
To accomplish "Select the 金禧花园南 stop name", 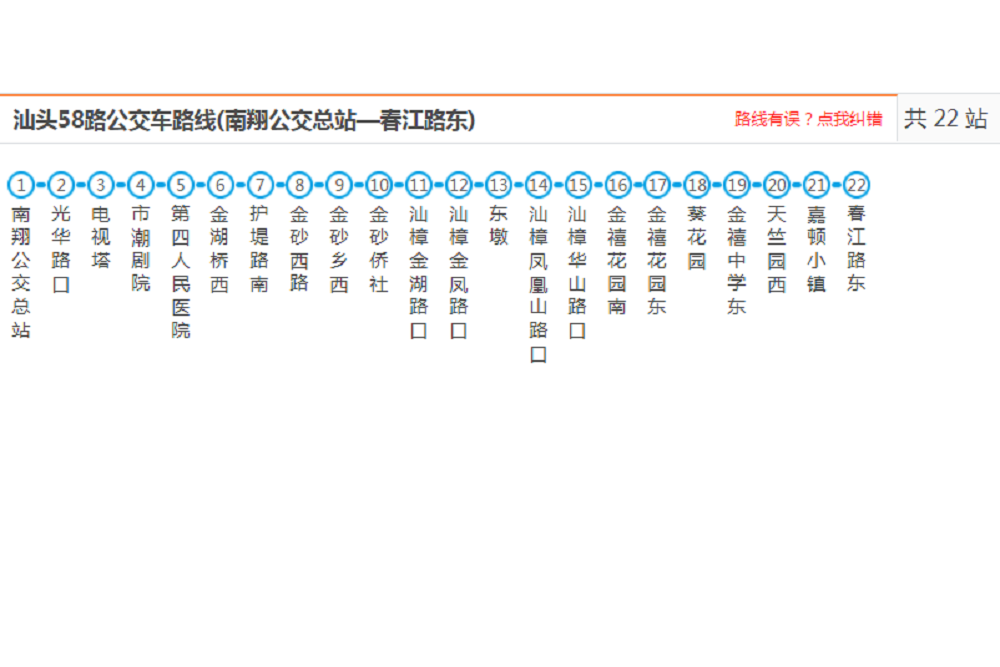I will click(x=617, y=260).
